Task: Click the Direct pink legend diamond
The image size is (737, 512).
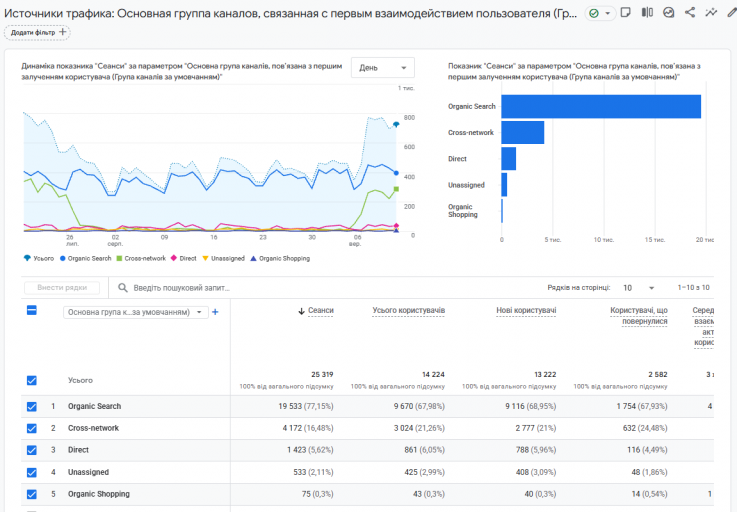Action: point(174,258)
